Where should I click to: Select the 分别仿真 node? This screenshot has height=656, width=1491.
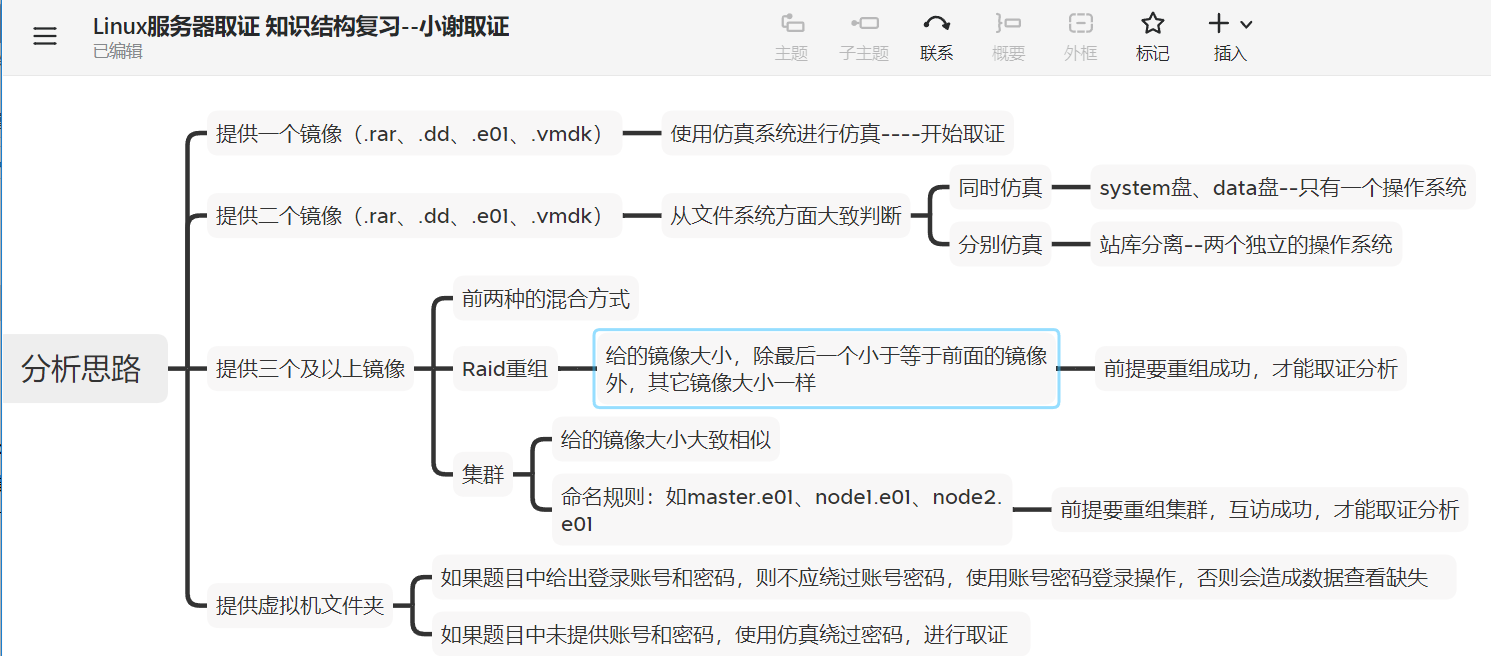(1000, 244)
